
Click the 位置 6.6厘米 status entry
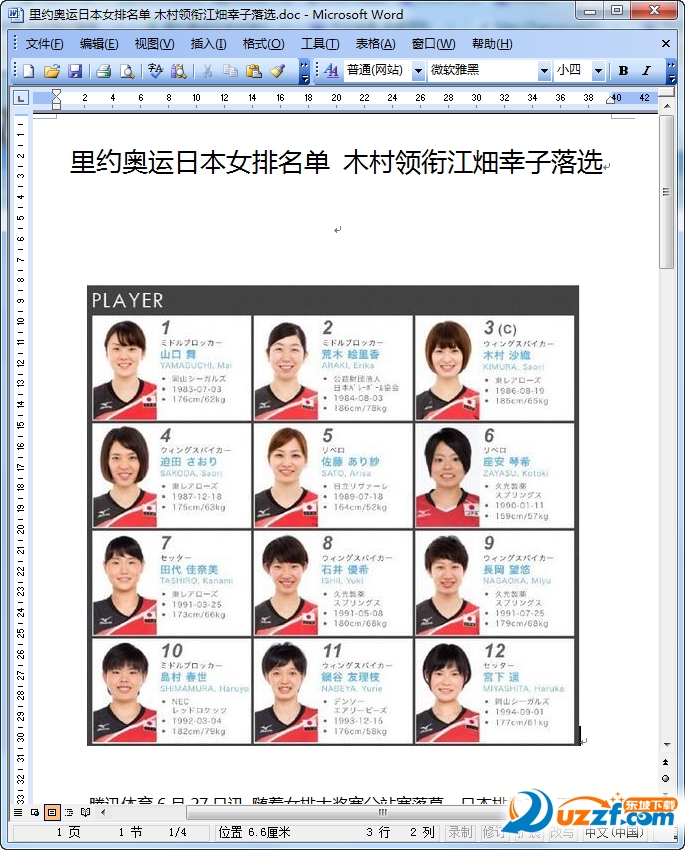(255, 832)
